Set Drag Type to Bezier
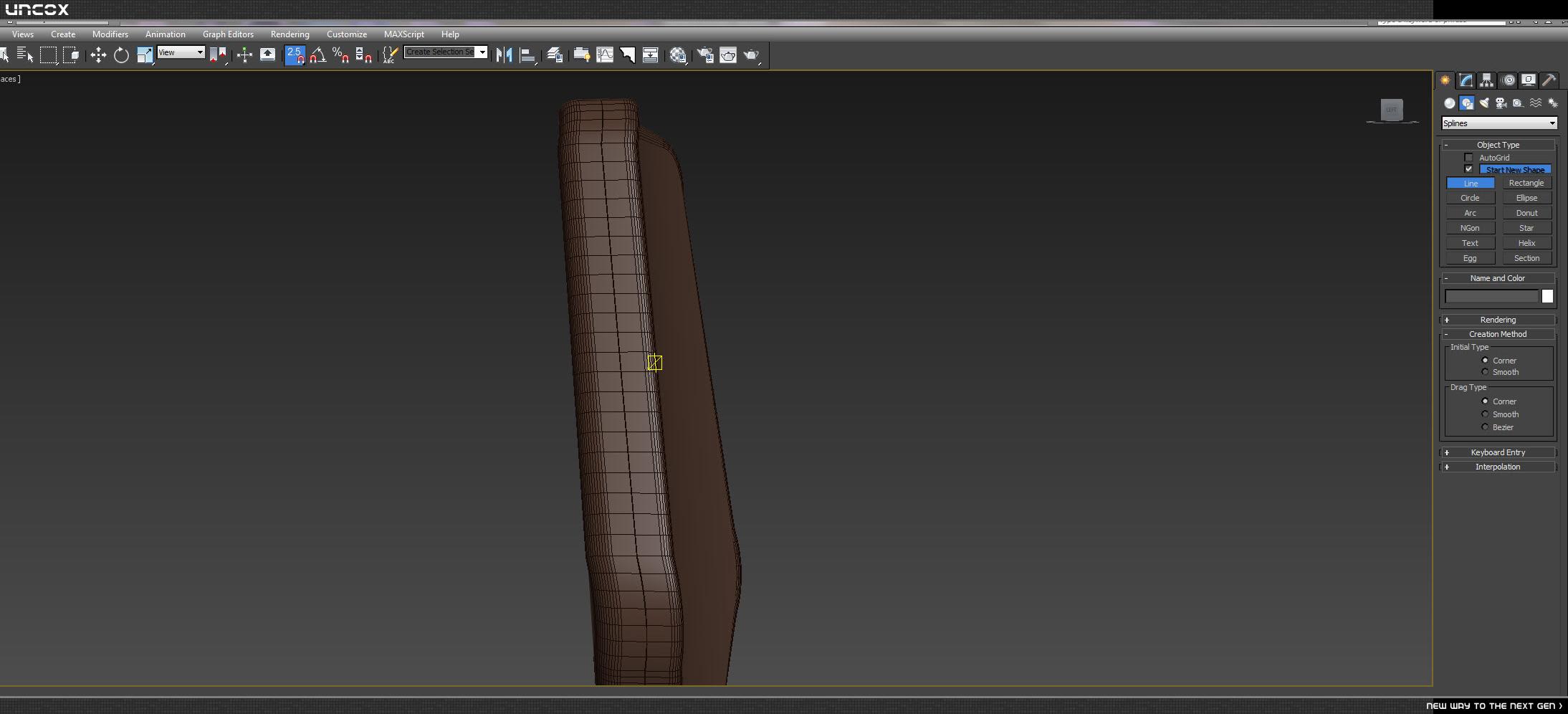The width and height of the screenshot is (1568, 714). point(1485,427)
